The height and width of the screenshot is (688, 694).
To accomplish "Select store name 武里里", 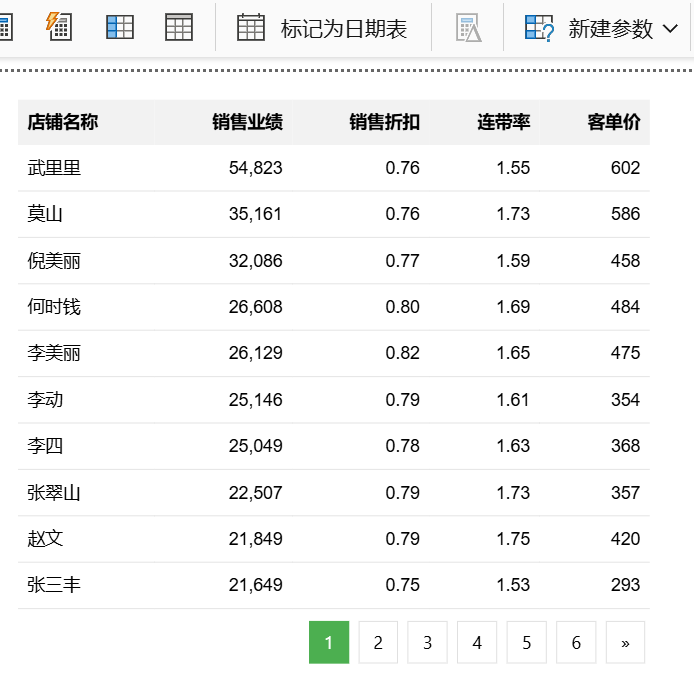I will point(54,168).
